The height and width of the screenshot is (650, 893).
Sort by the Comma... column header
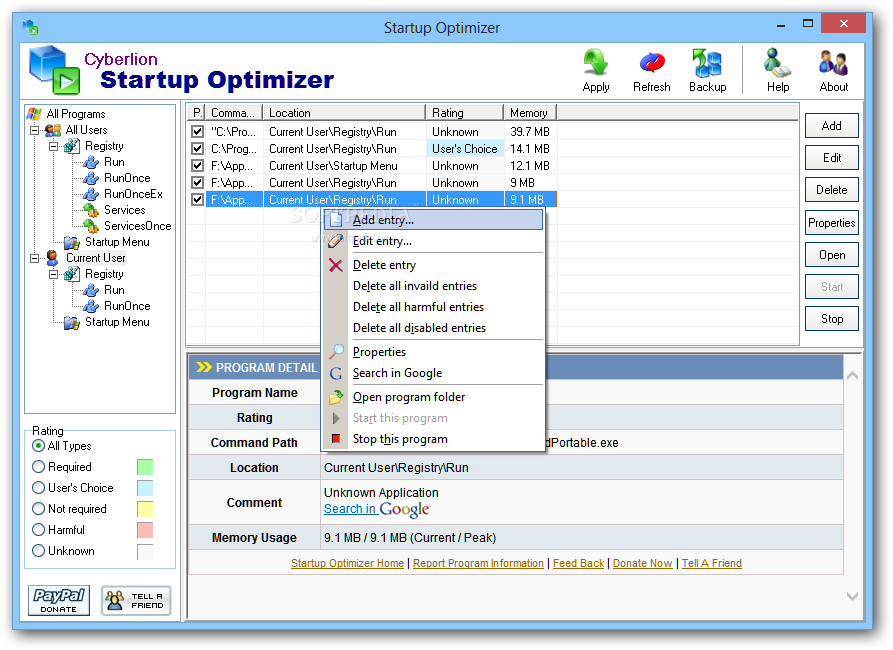[234, 113]
